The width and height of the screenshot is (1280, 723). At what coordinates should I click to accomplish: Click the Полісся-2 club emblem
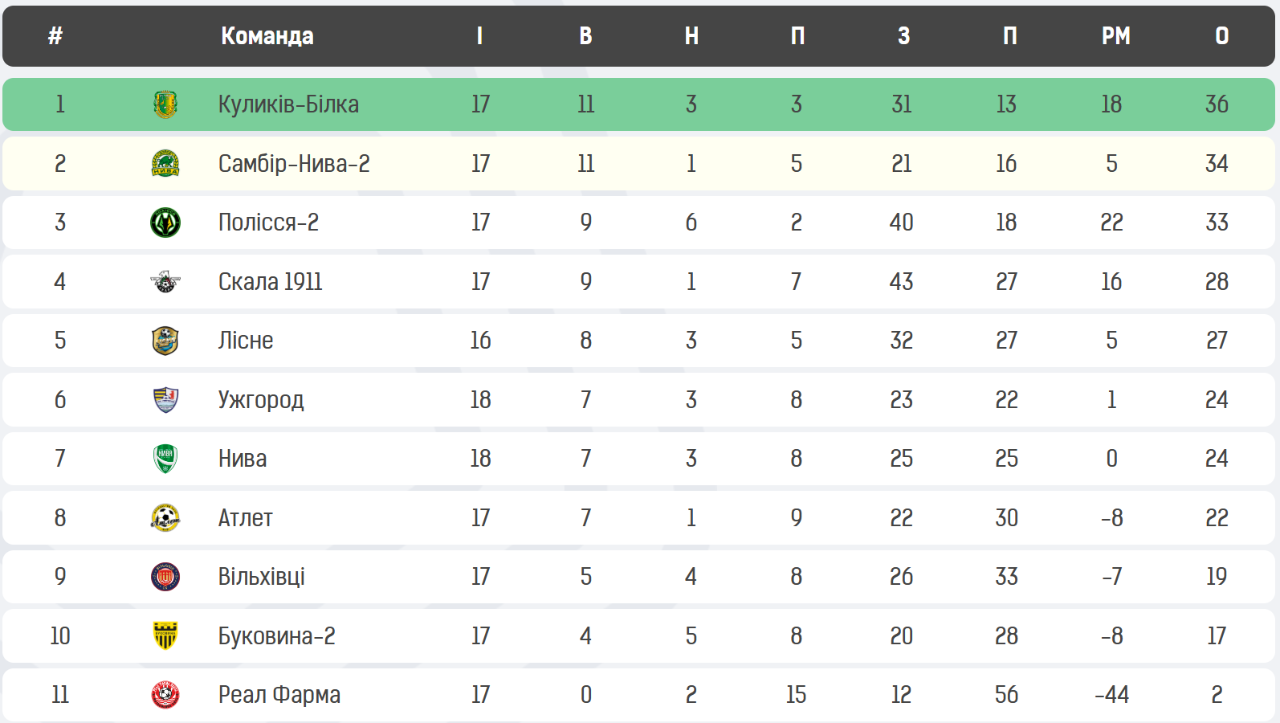165,222
